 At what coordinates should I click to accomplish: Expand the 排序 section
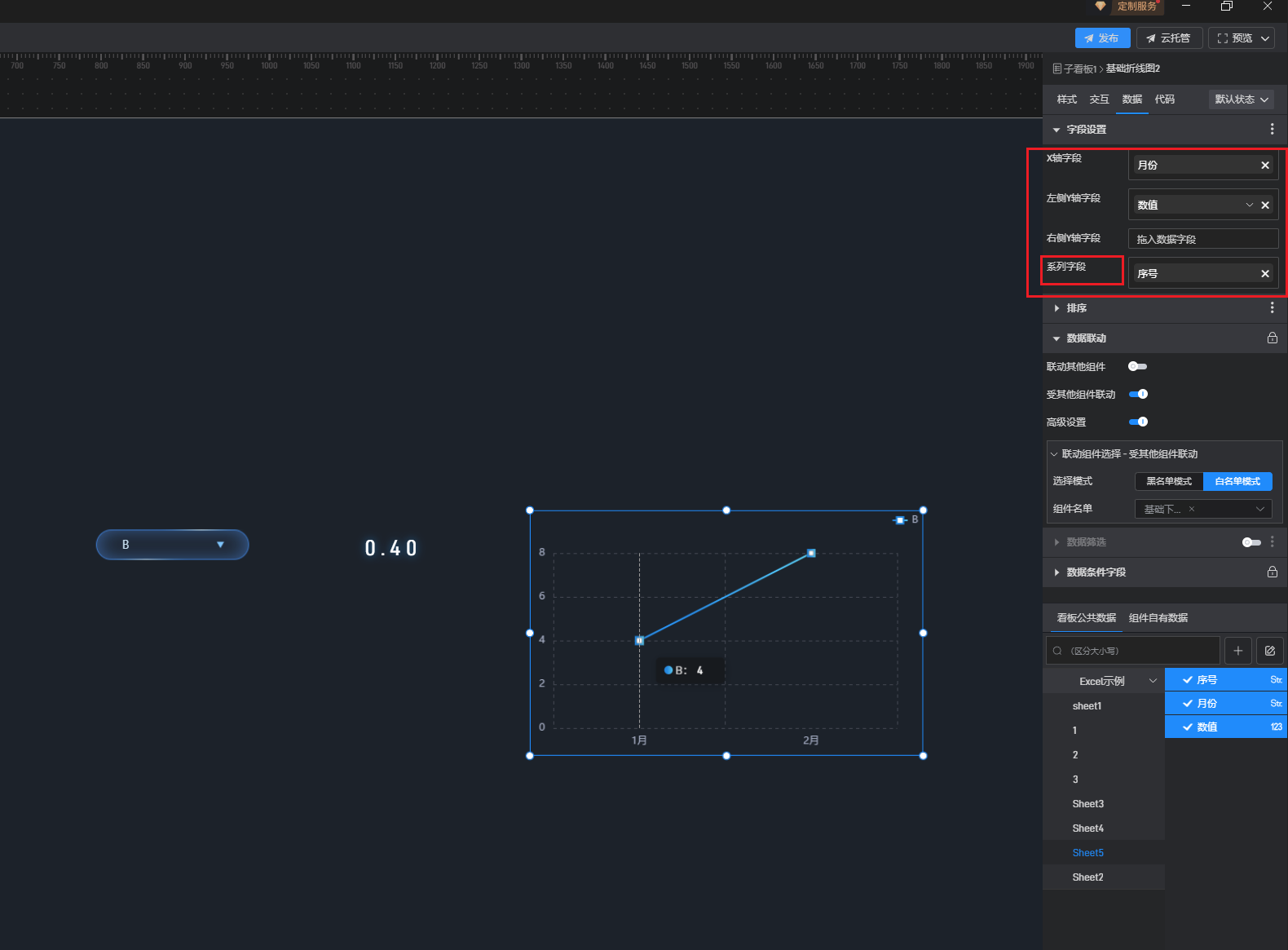coord(1057,308)
